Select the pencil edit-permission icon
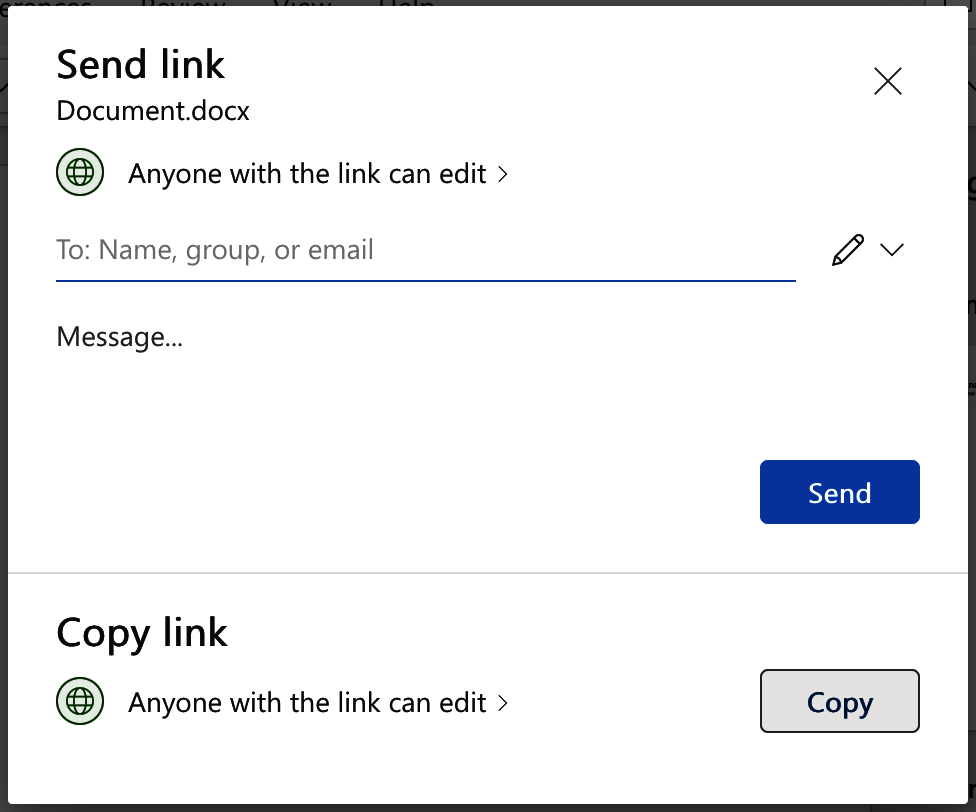This screenshot has width=976, height=812. (847, 249)
